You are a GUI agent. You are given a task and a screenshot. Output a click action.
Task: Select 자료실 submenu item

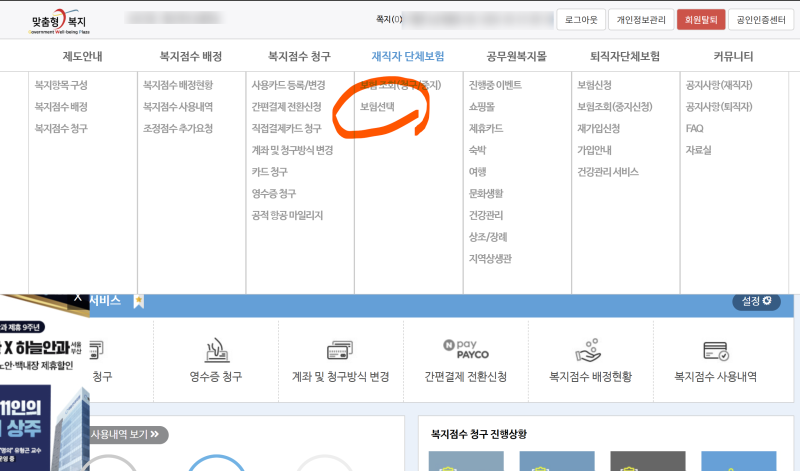pyautogui.click(x=698, y=150)
